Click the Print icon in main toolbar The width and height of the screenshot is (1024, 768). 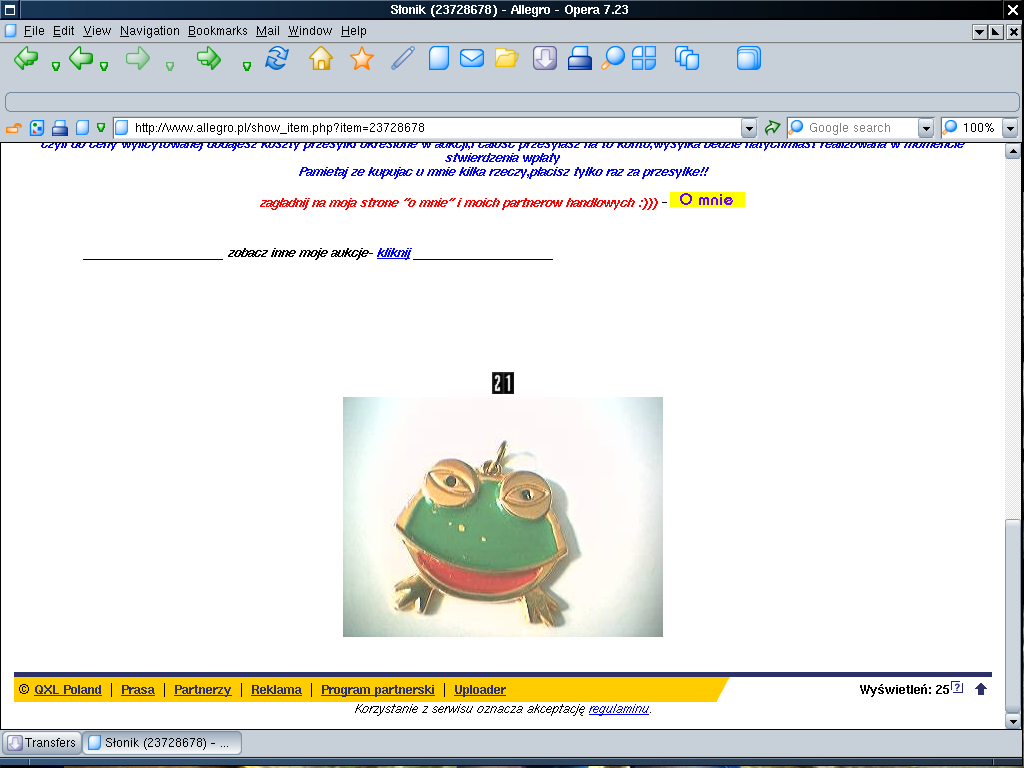[580, 59]
